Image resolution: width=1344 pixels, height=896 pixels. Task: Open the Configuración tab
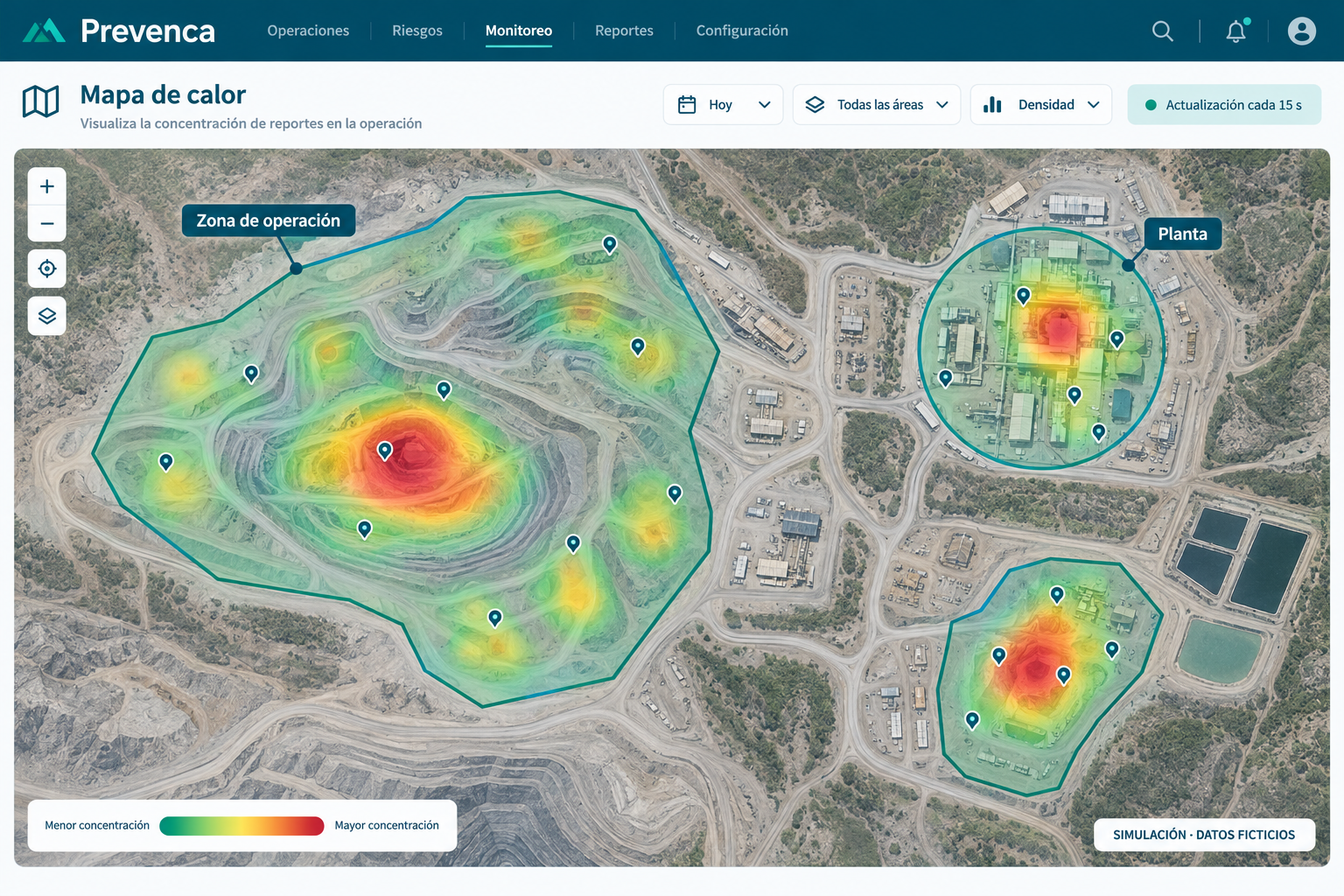click(742, 31)
